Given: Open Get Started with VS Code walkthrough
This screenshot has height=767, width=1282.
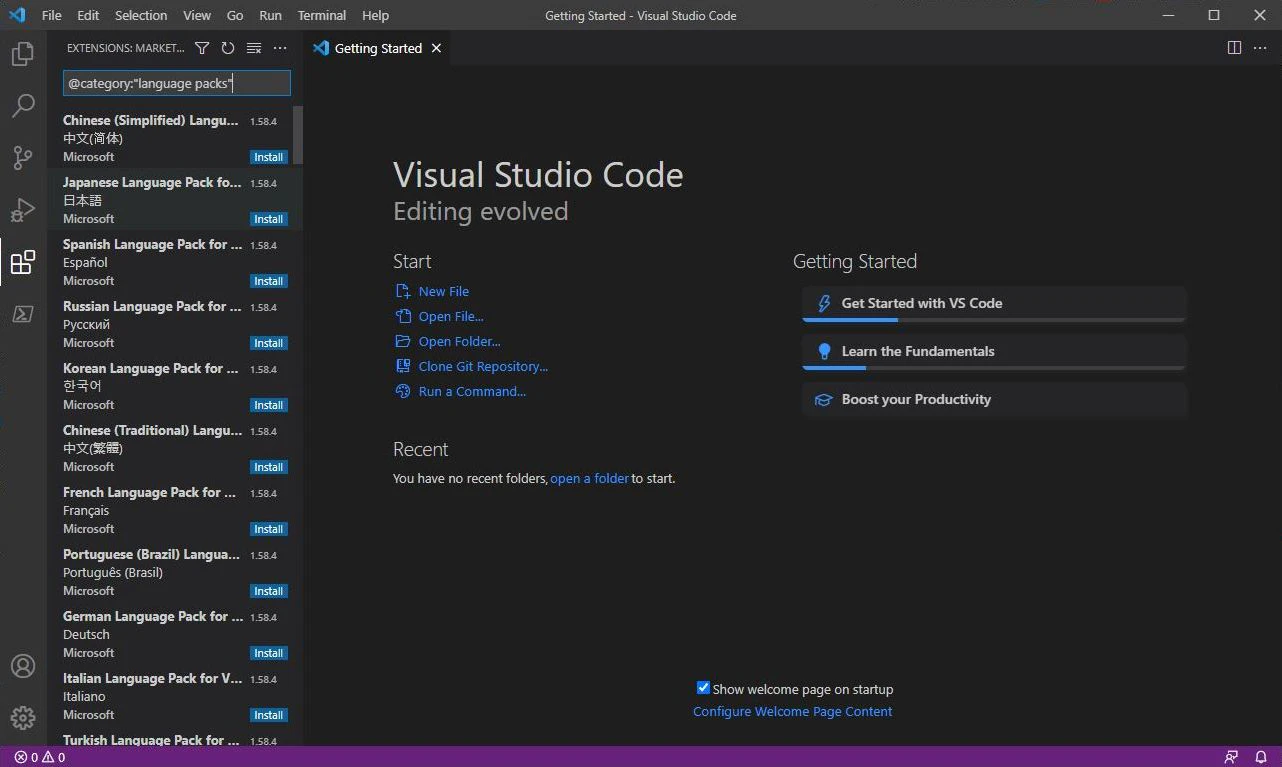Looking at the screenshot, I should click(994, 304).
